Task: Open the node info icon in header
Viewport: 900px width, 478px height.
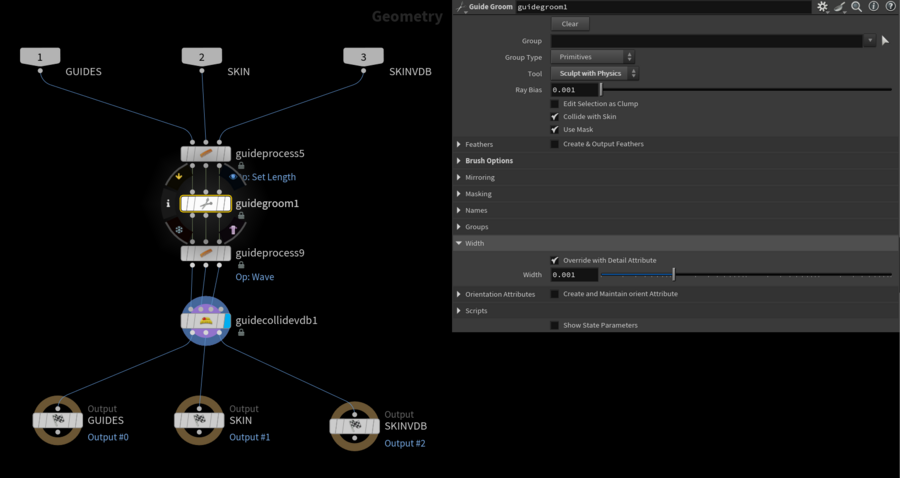Action: pos(873,7)
